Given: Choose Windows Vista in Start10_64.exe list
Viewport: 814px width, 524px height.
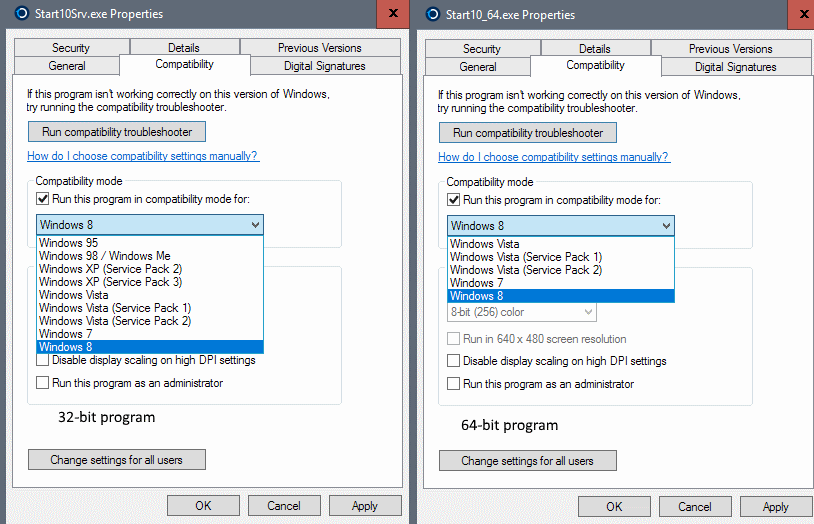Looking at the screenshot, I should tap(561, 244).
